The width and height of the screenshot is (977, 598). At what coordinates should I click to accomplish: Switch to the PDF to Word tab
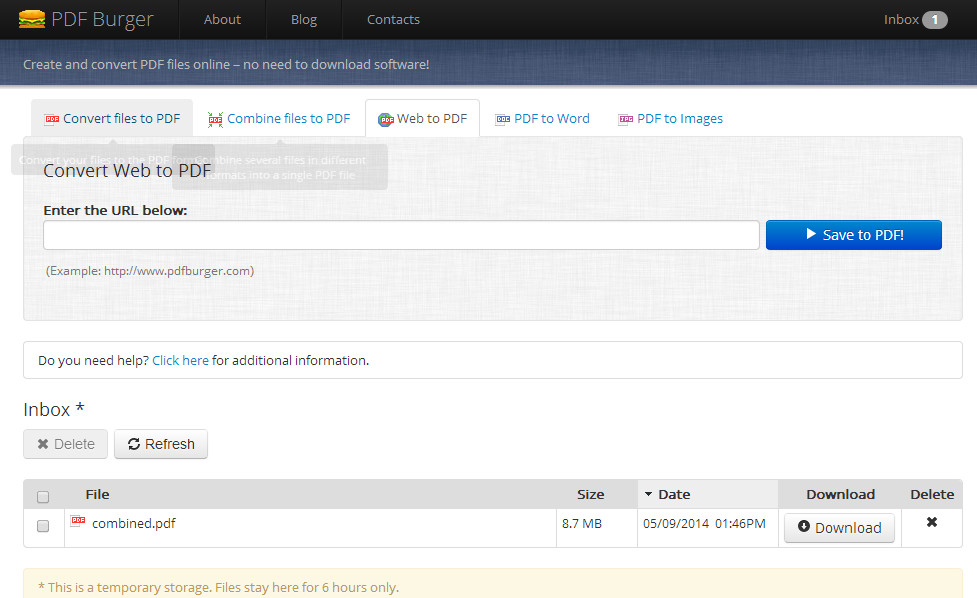point(543,118)
